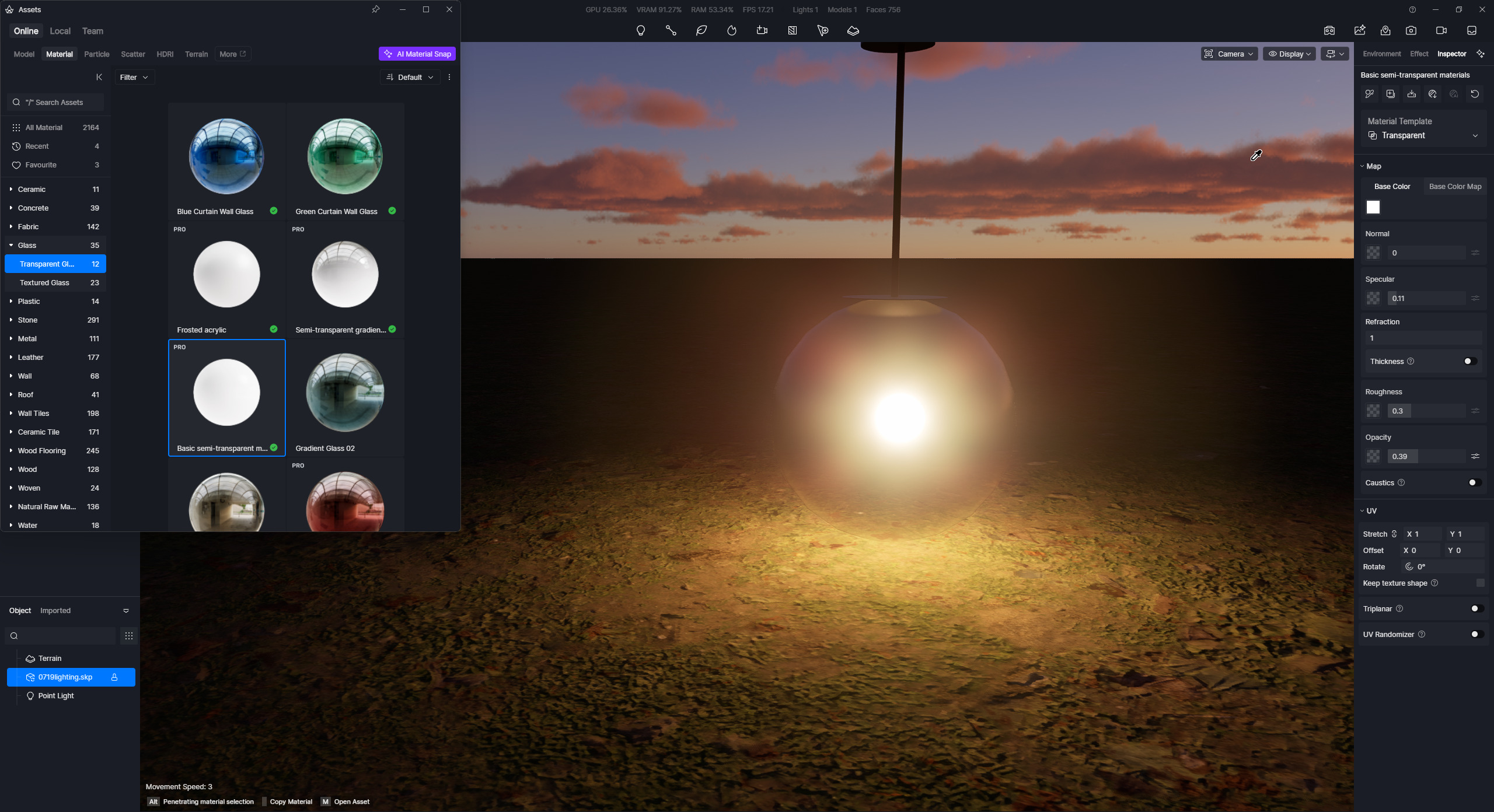This screenshot has height=812, width=1494.
Task: Collapse the asset category sidebar
Action: point(99,77)
